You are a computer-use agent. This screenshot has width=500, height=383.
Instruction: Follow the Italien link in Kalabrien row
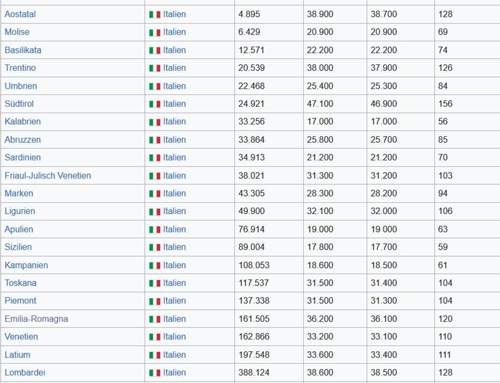point(174,121)
